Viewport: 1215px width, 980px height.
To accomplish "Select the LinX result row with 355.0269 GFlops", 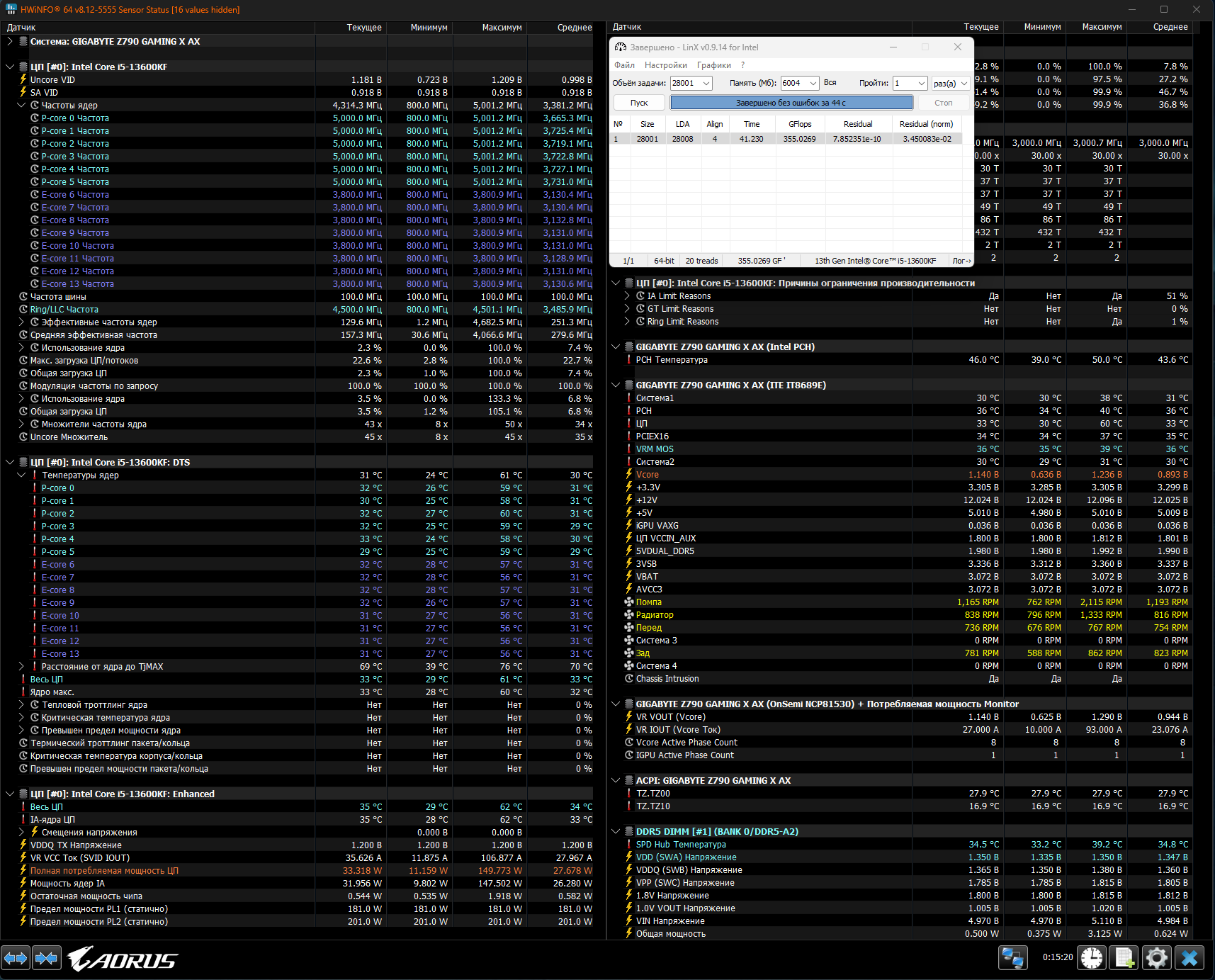I will [786, 139].
